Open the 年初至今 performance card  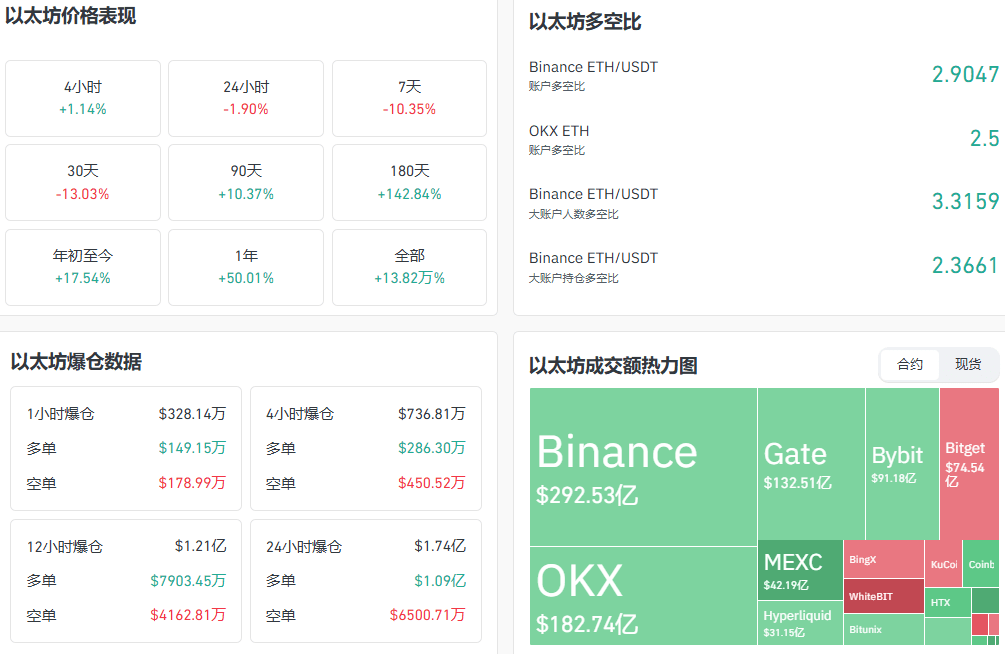(x=83, y=267)
